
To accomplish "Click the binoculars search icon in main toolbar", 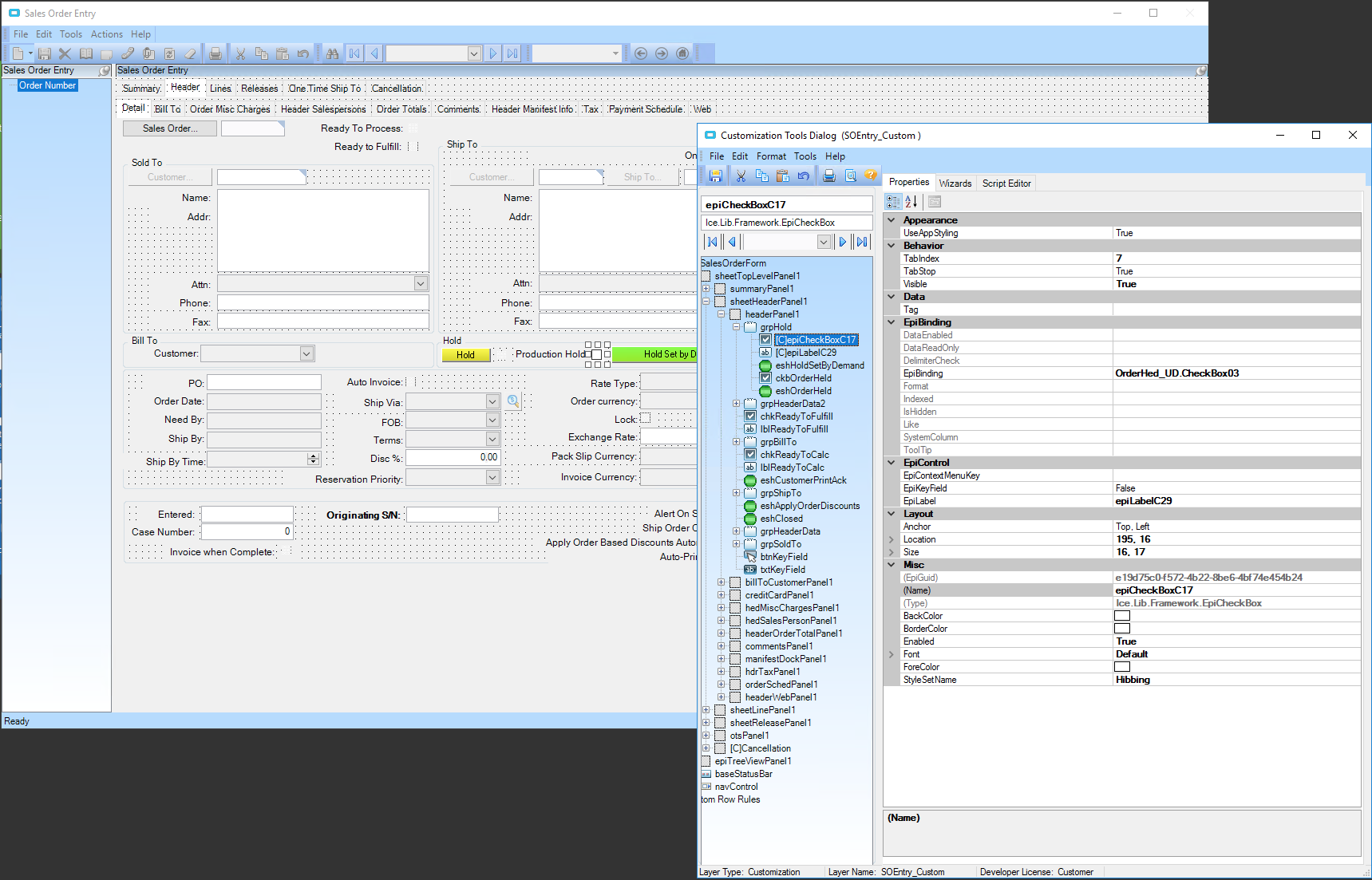I will click(x=332, y=53).
